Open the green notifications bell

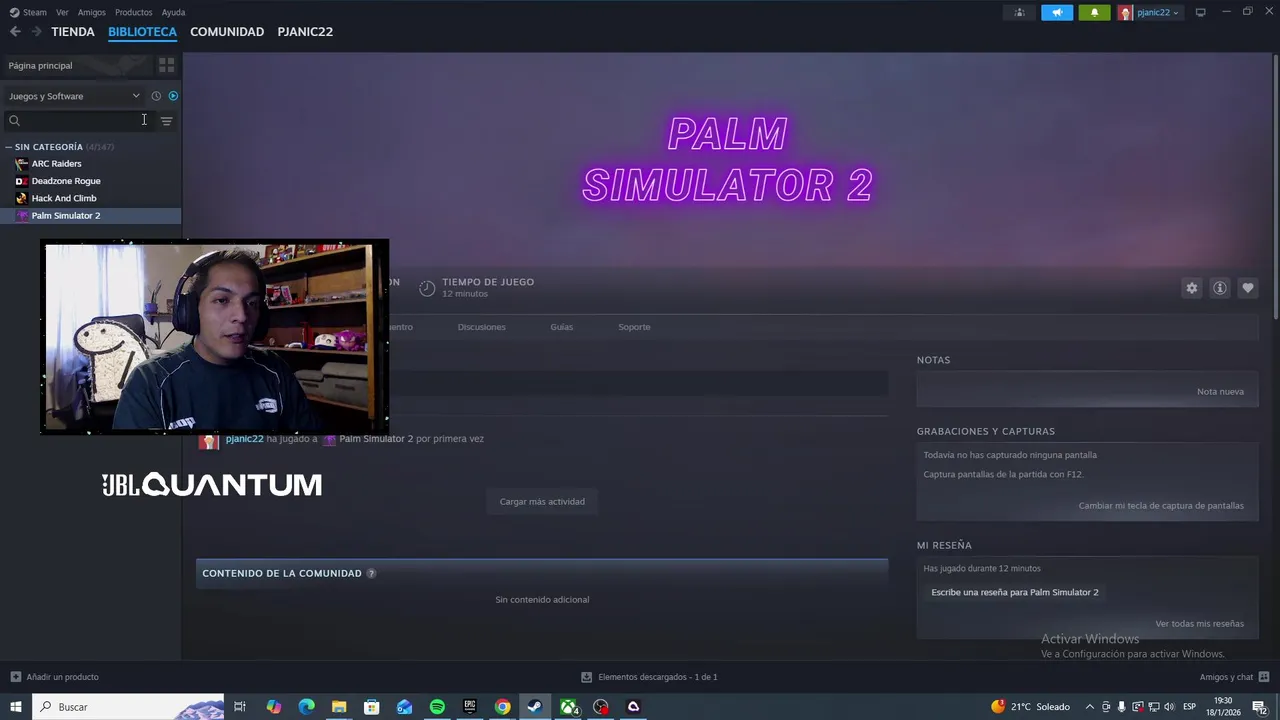1094,13
